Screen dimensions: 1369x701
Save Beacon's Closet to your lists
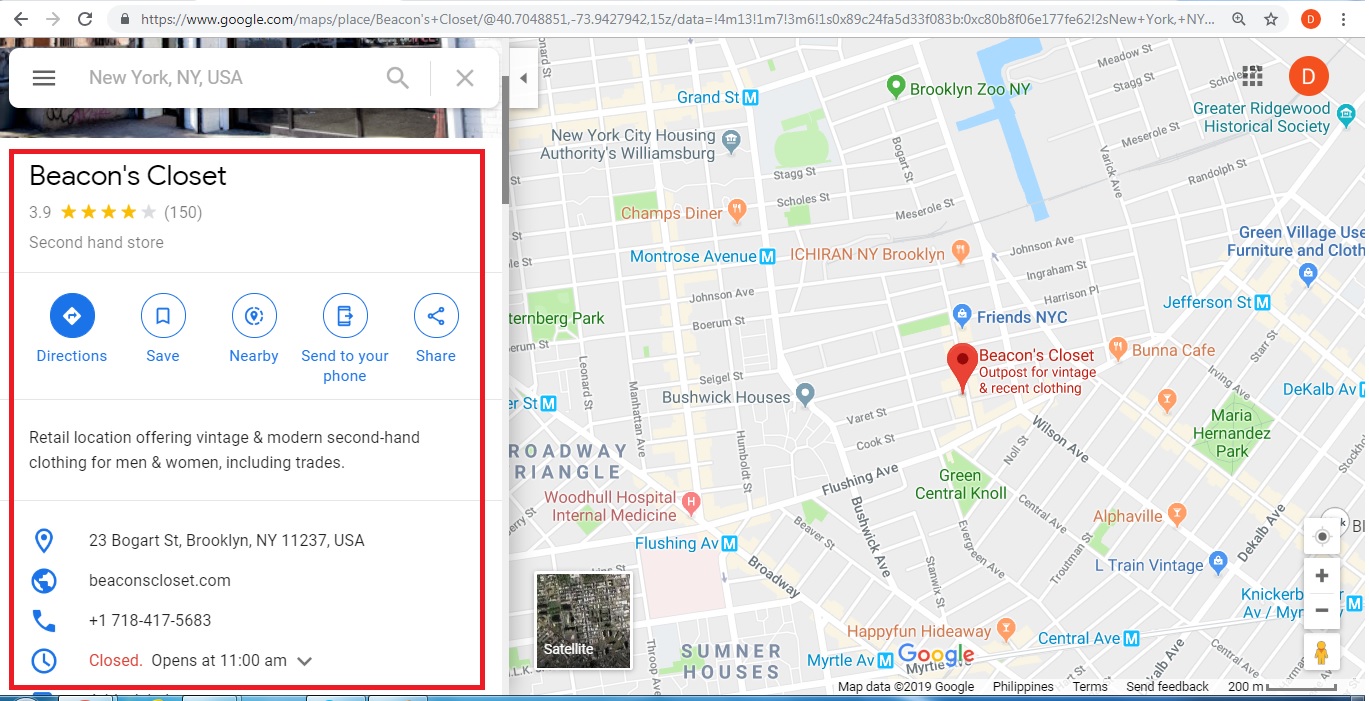[163, 329]
